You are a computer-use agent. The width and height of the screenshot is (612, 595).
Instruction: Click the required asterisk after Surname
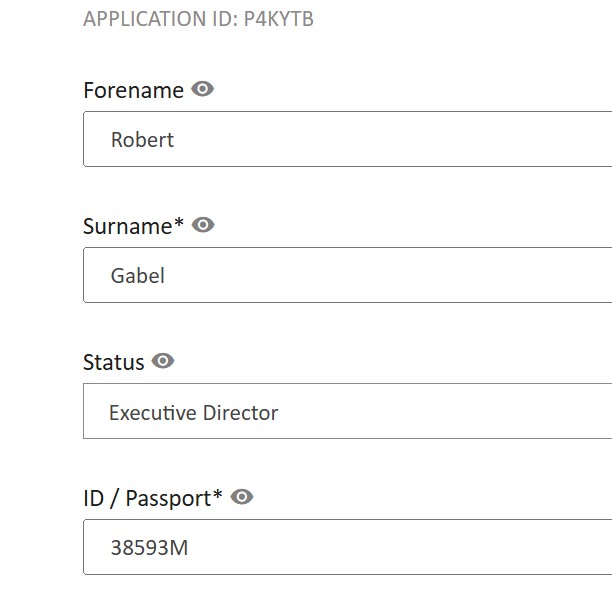[179, 223]
